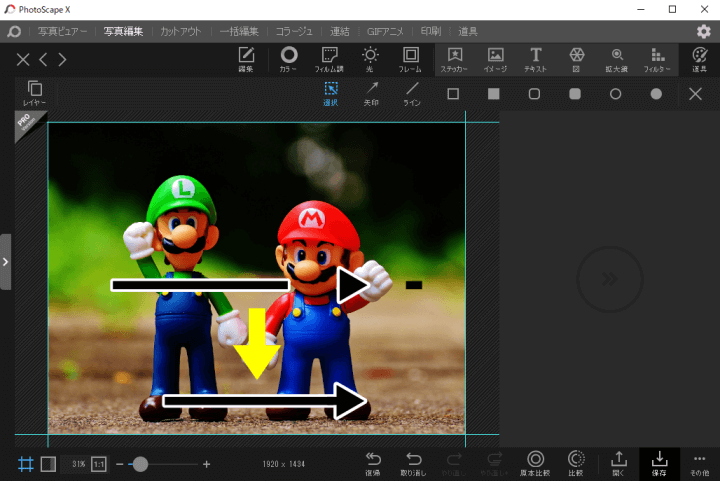
Task: Select the outlined circle shape
Action: click(x=615, y=94)
